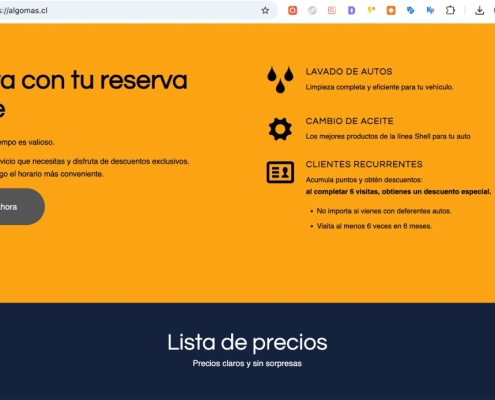
Task: Open the gray circular extension icon
Action: click(x=312, y=11)
